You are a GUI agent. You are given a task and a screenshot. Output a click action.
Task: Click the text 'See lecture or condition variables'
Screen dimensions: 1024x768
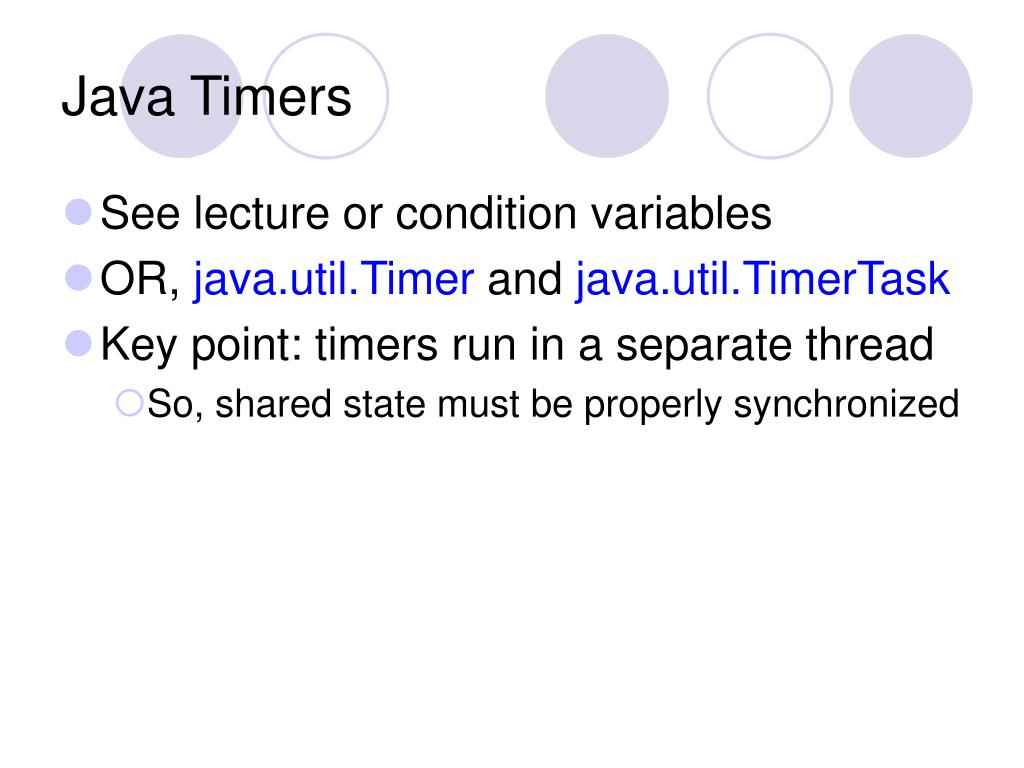coord(437,214)
